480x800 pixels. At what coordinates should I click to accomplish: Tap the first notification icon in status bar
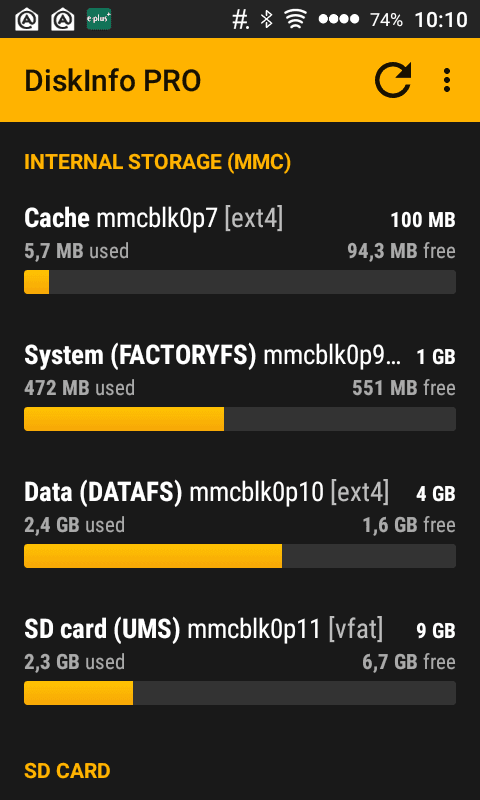27,19
